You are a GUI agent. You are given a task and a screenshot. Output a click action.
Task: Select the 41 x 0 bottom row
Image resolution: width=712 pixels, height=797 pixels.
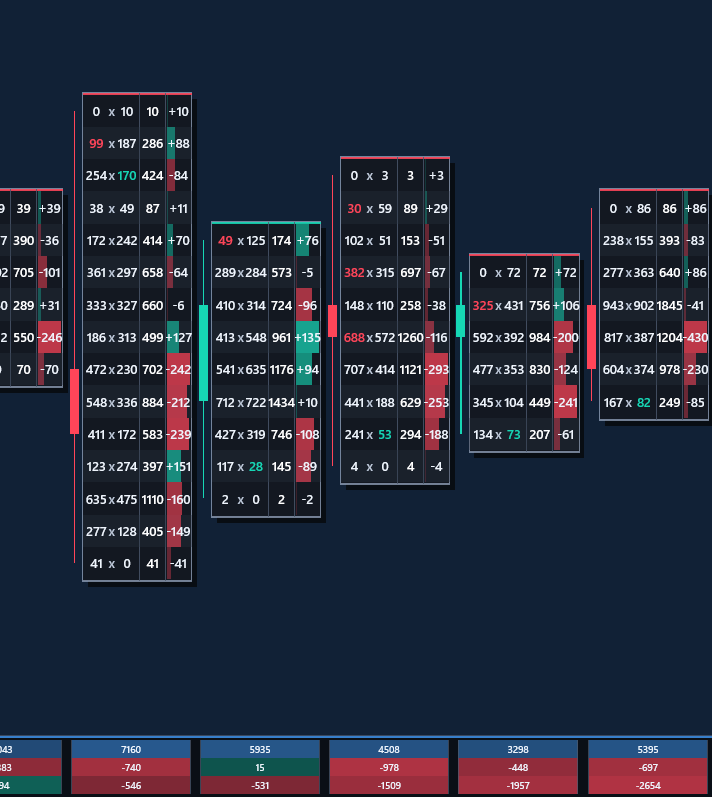point(137,564)
